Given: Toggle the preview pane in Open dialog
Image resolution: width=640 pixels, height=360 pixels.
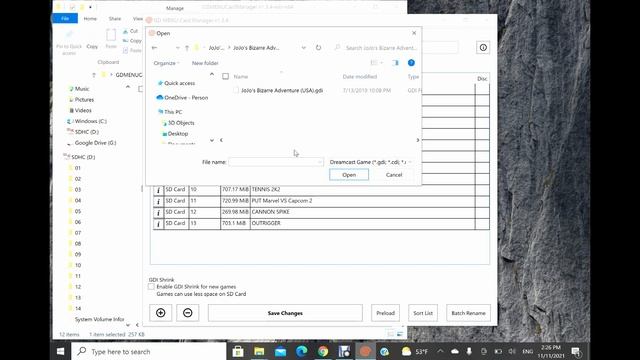Looking at the screenshot, I should (x=396, y=63).
